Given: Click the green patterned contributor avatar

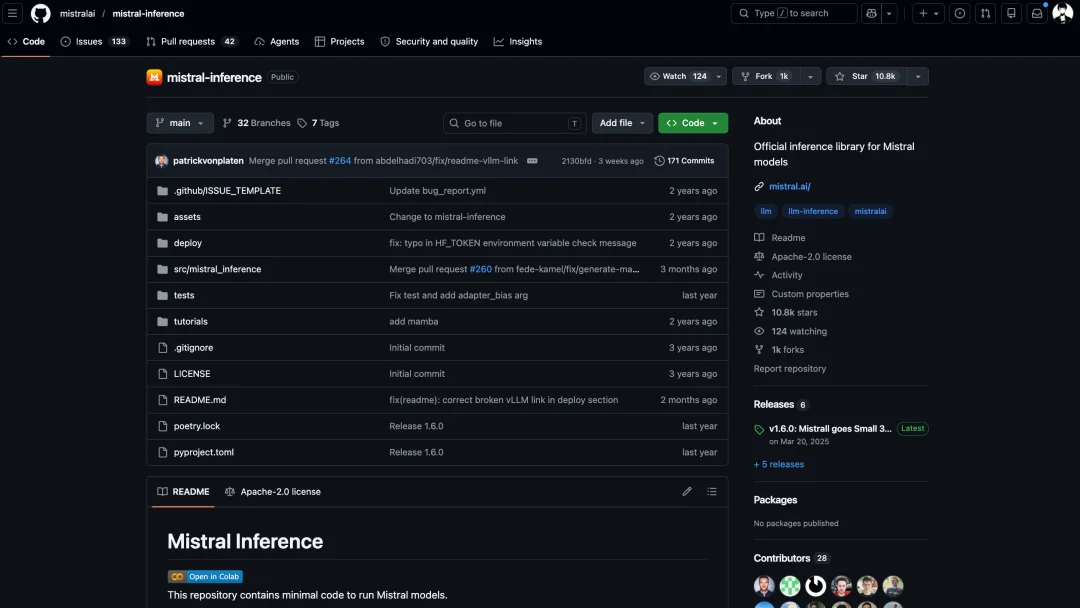Looking at the screenshot, I should [790, 585].
